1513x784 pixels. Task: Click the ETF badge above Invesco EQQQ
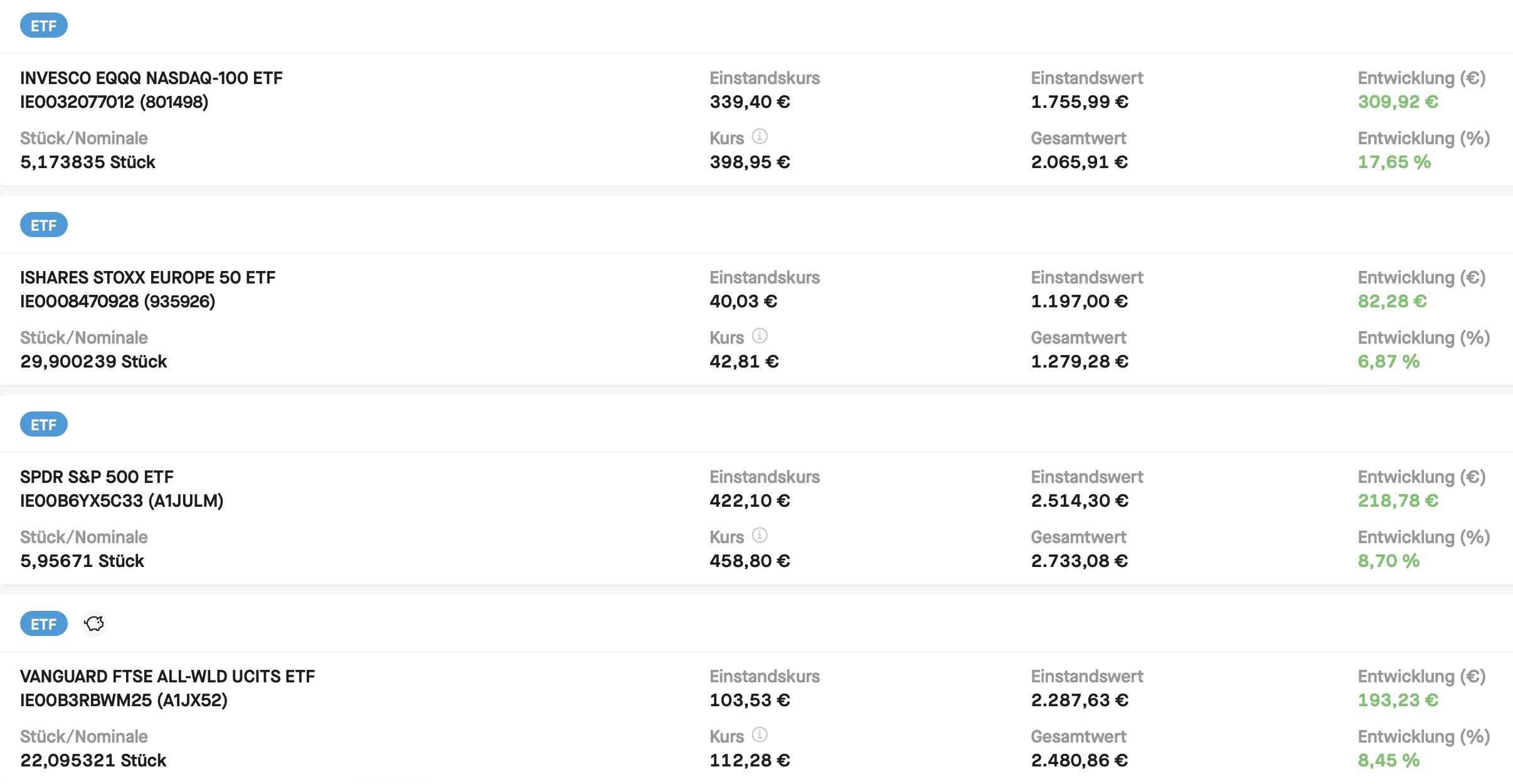tap(44, 26)
